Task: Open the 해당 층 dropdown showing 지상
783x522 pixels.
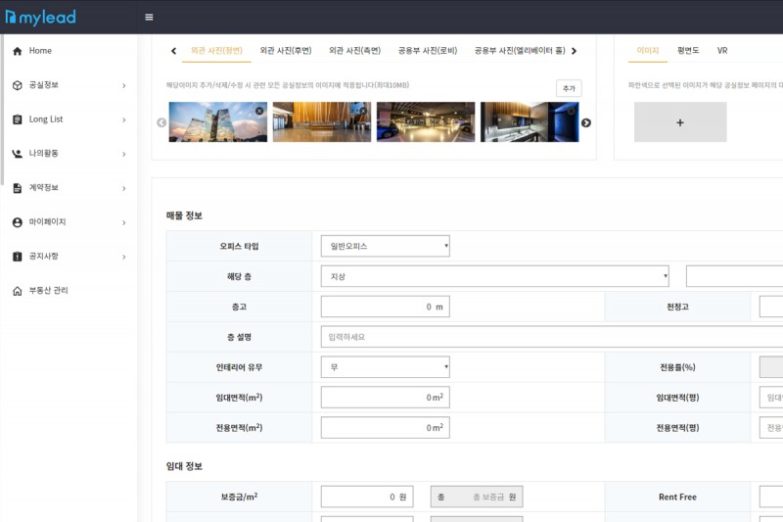Action: (495, 276)
